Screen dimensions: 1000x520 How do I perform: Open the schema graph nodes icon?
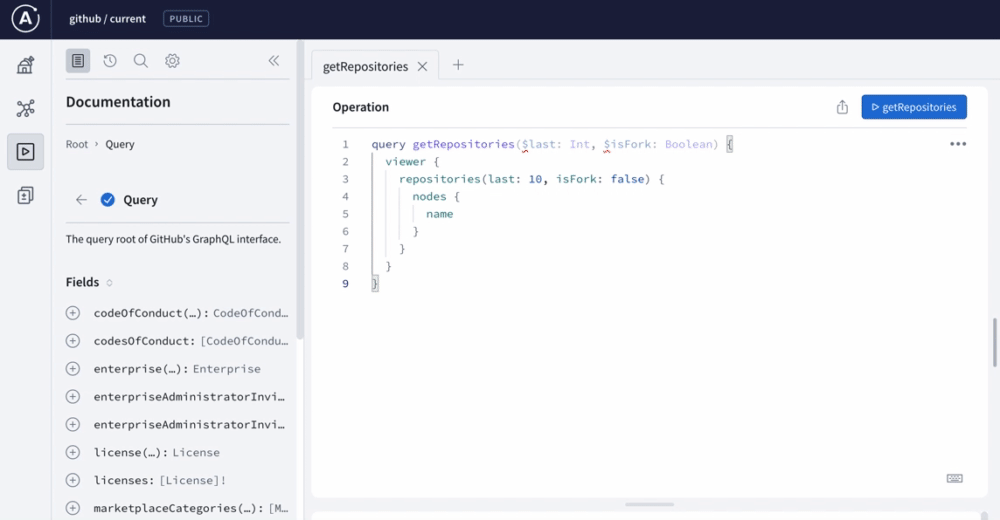click(26, 108)
